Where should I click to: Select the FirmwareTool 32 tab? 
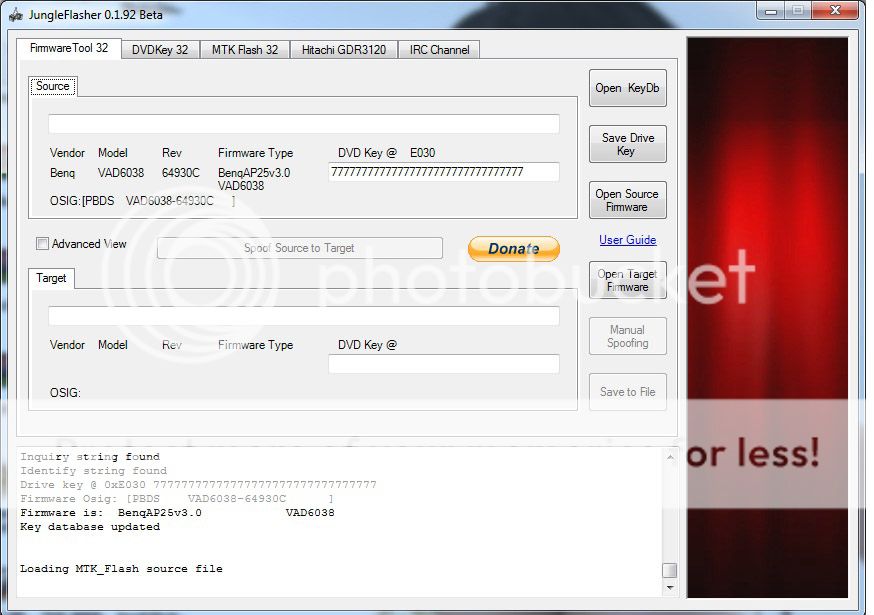(69, 48)
